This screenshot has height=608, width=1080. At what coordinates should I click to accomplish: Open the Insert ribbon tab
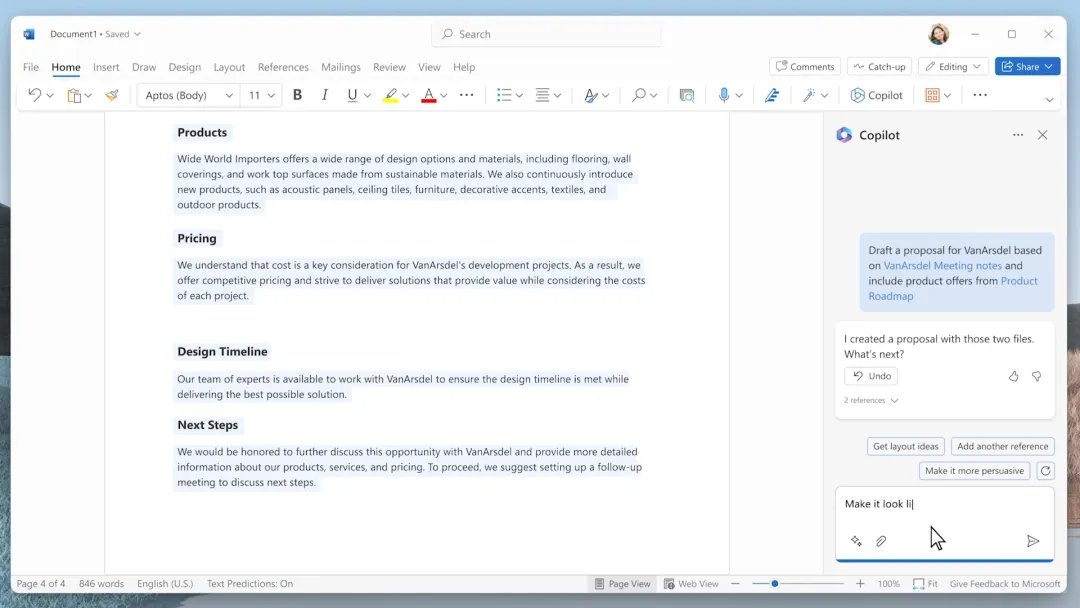(x=106, y=67)
